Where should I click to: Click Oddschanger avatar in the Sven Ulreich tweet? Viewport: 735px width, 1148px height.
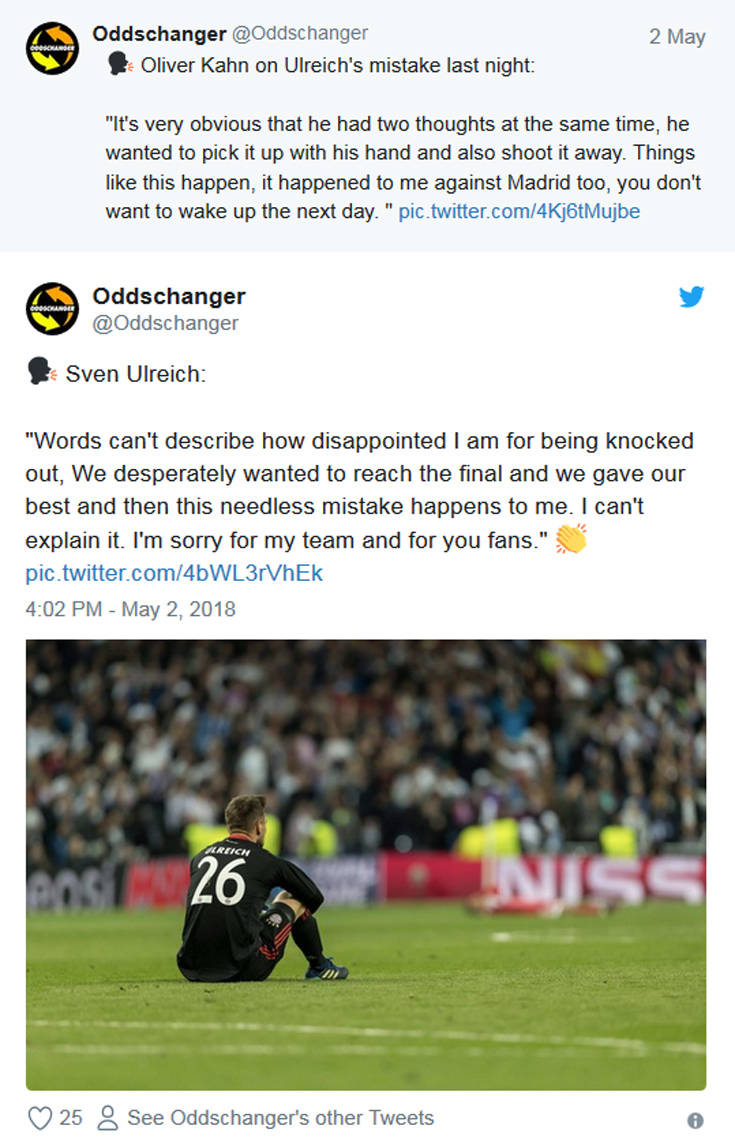pos(52,308)
